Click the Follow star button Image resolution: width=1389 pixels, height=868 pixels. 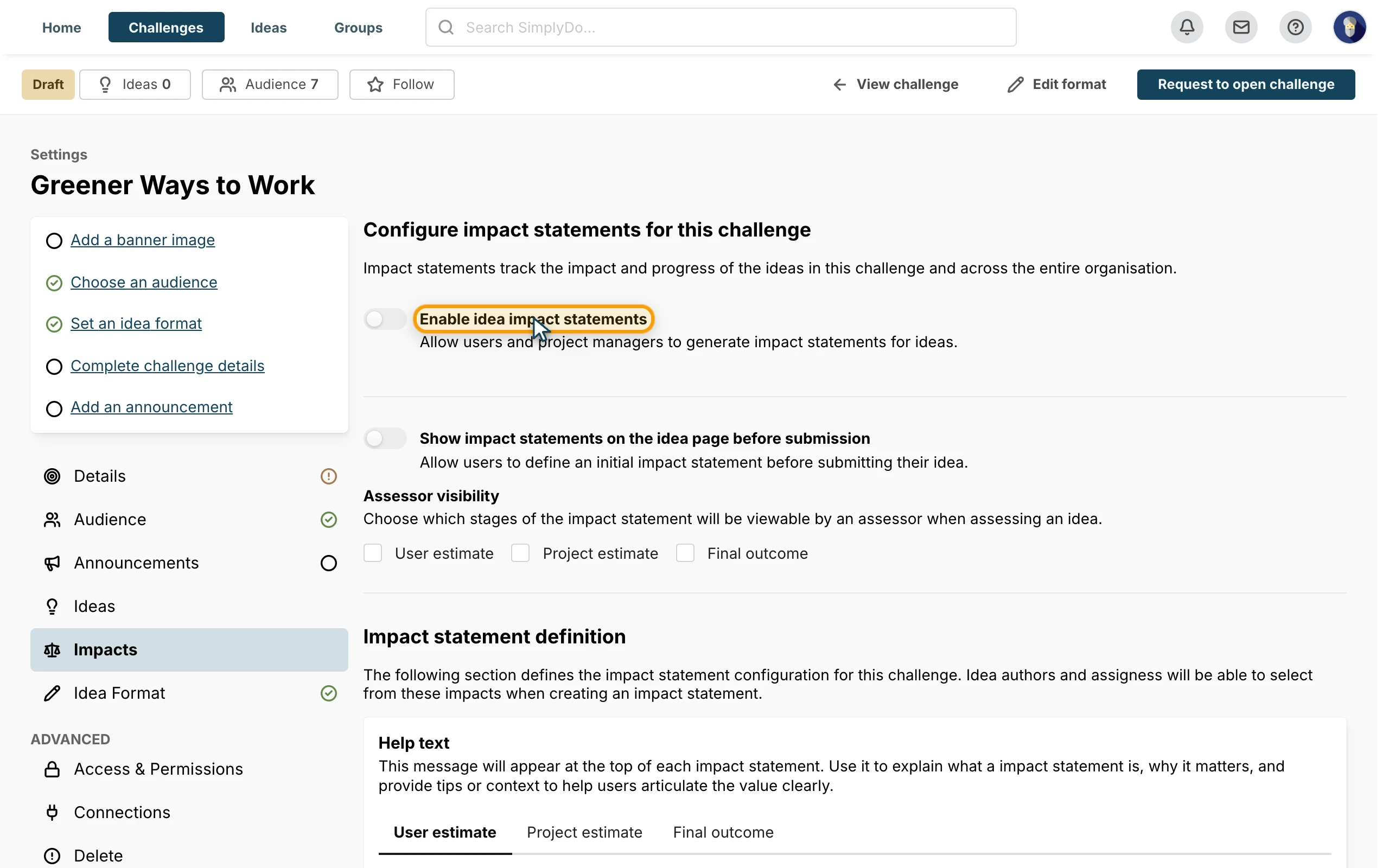tap(401, 85)
